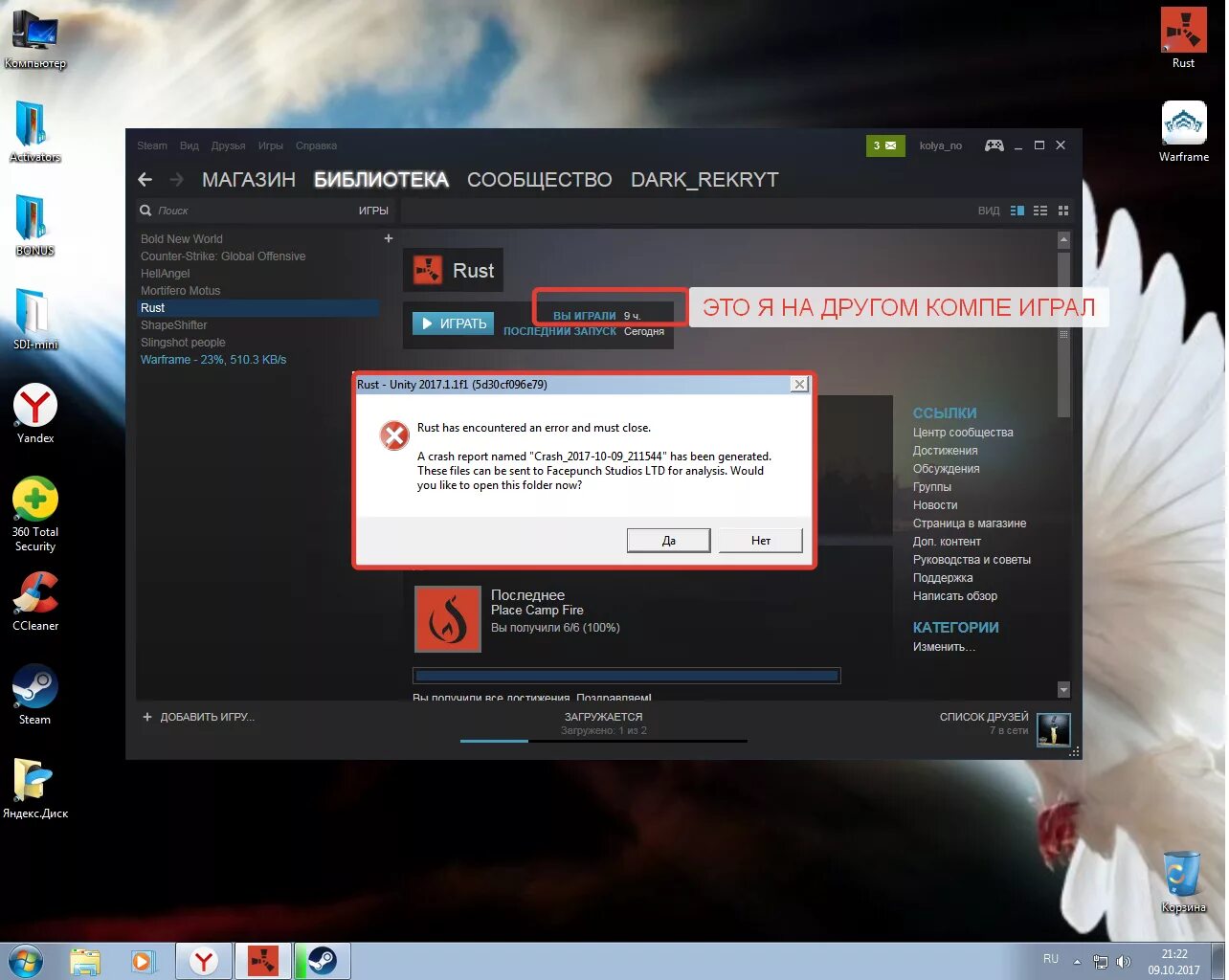Open the Корзина recycle bin
1229x980 pixels.
pyautogui.click(x=1184, y=882)
